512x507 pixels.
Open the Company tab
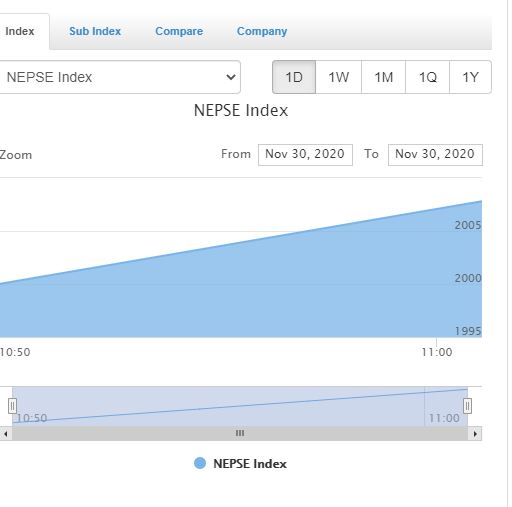(x=262, y=31)
